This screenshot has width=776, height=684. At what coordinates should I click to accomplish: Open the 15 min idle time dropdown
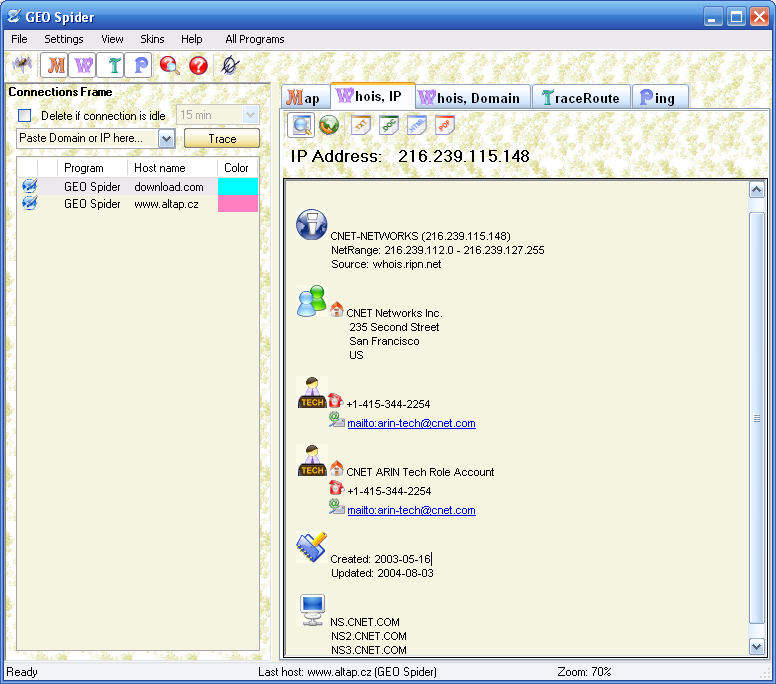coord(250,115)
